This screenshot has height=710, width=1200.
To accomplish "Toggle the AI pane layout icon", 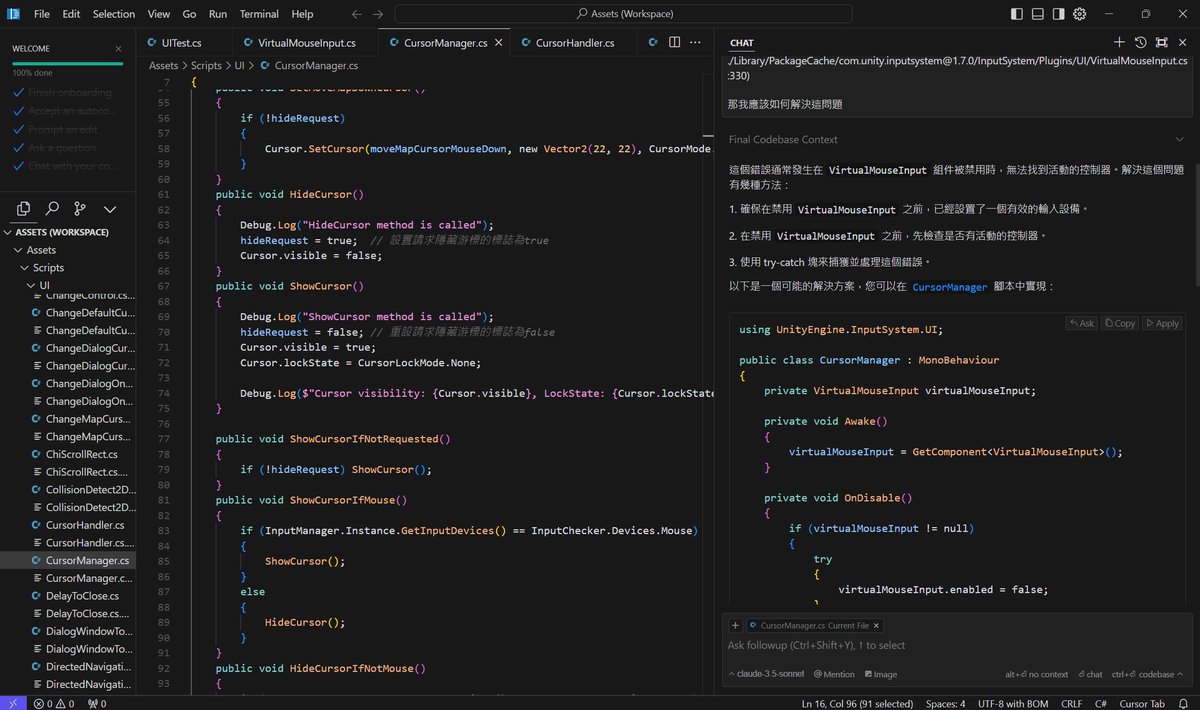I will click(1058, 14).
